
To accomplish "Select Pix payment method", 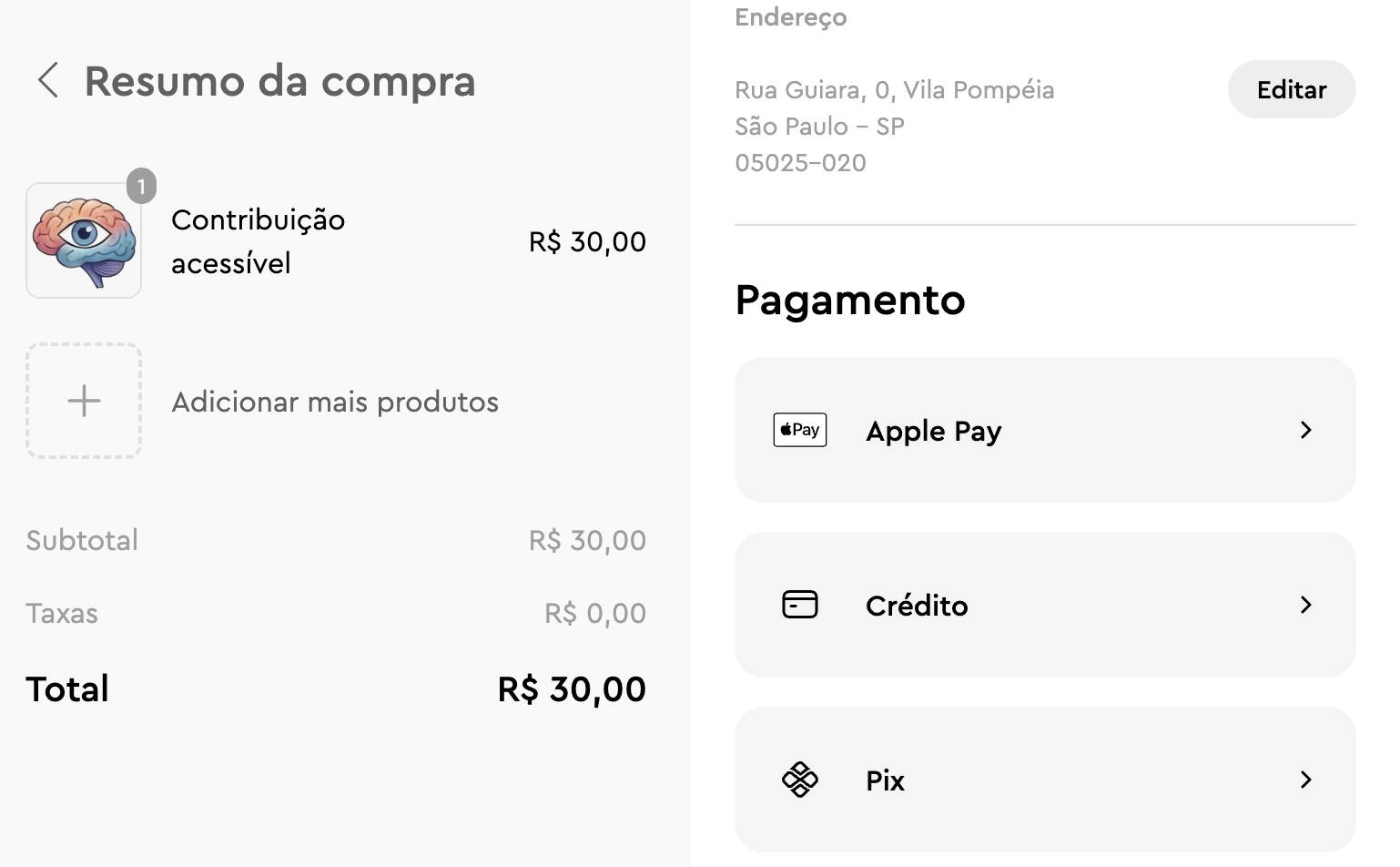I will [885, 780].
